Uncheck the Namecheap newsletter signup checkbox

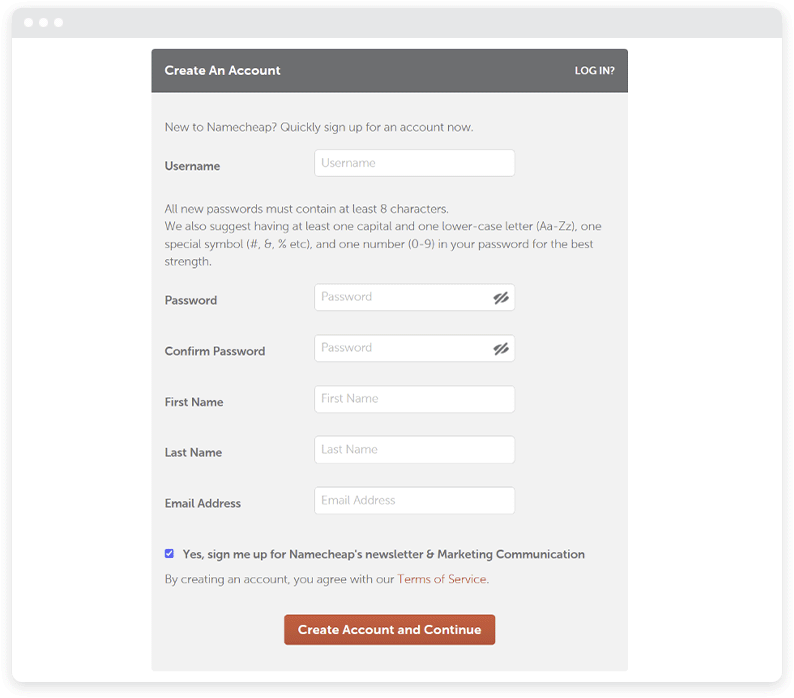(x=169, y=554)
